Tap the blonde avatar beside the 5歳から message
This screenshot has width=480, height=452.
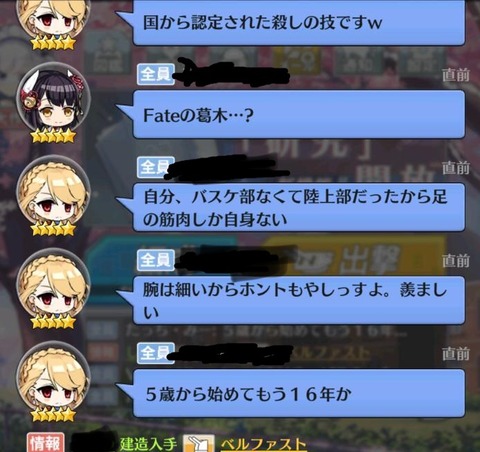[x=53, y=378]
